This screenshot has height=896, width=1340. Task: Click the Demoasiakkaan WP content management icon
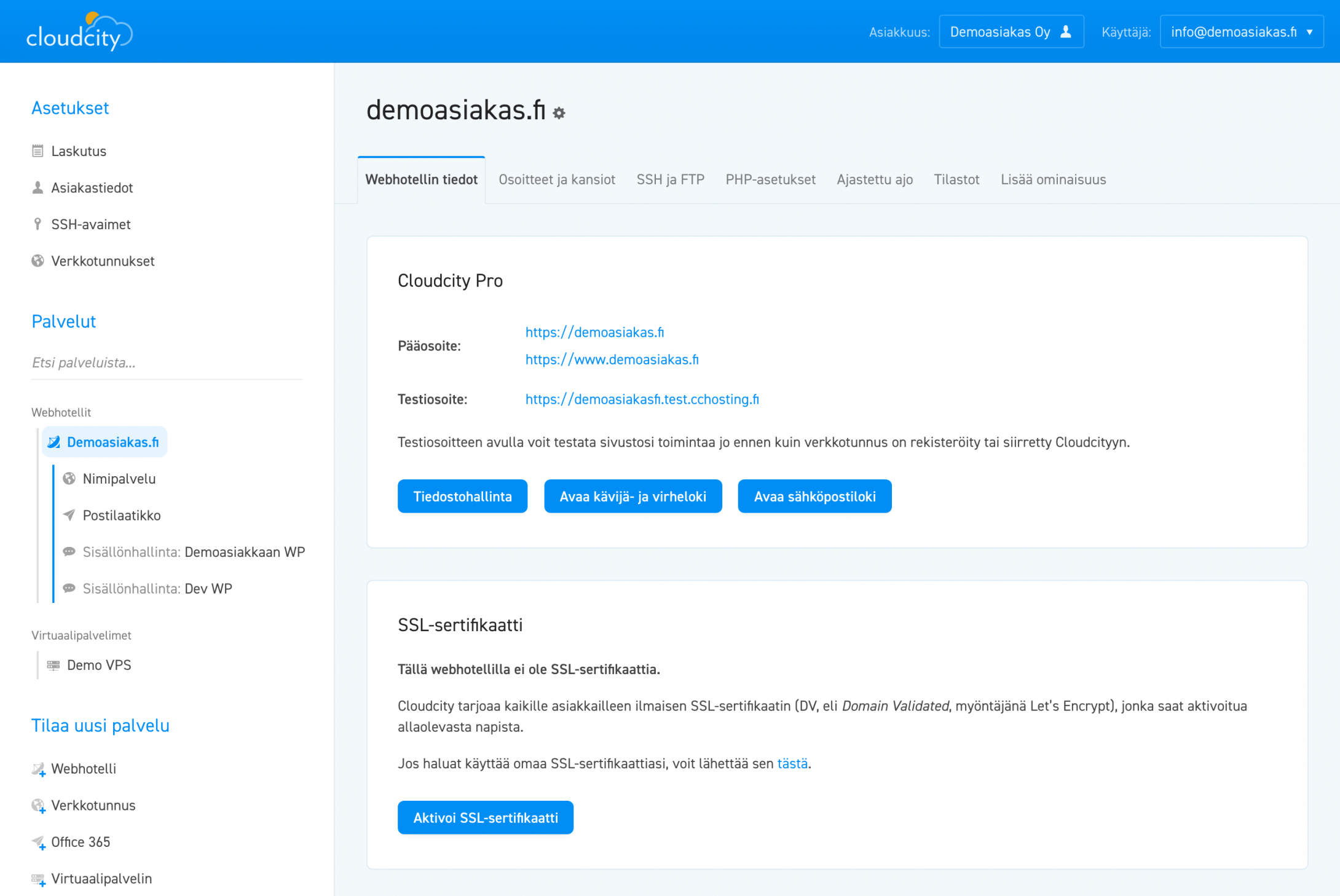tap(69, 552)
